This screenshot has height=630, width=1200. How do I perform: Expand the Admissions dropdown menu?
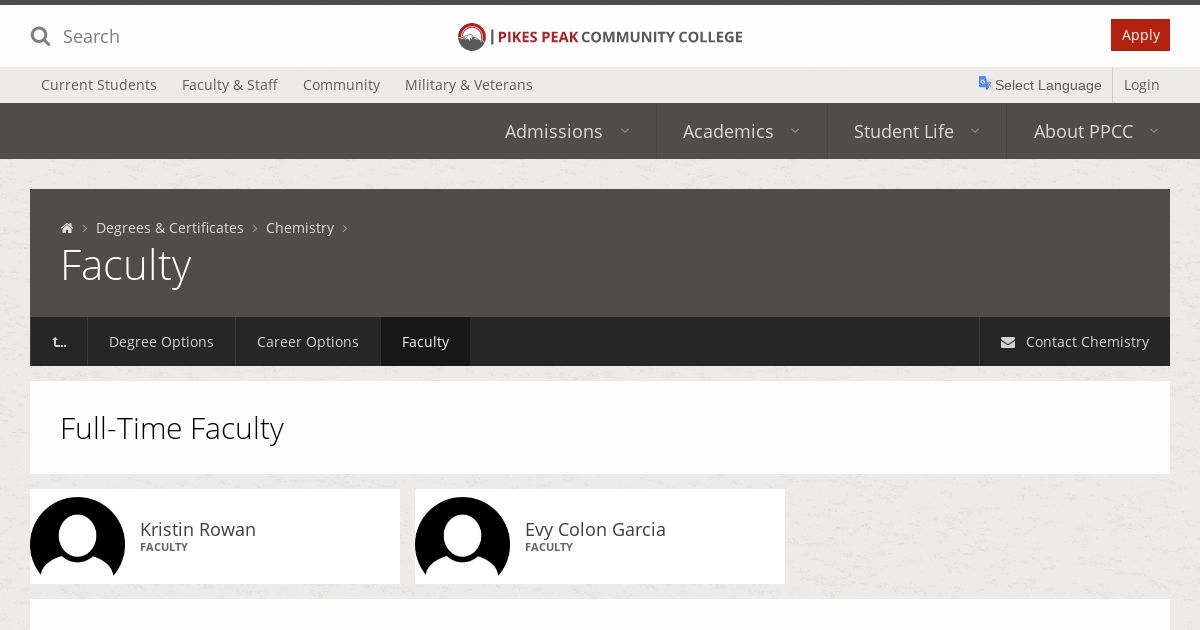568,131
